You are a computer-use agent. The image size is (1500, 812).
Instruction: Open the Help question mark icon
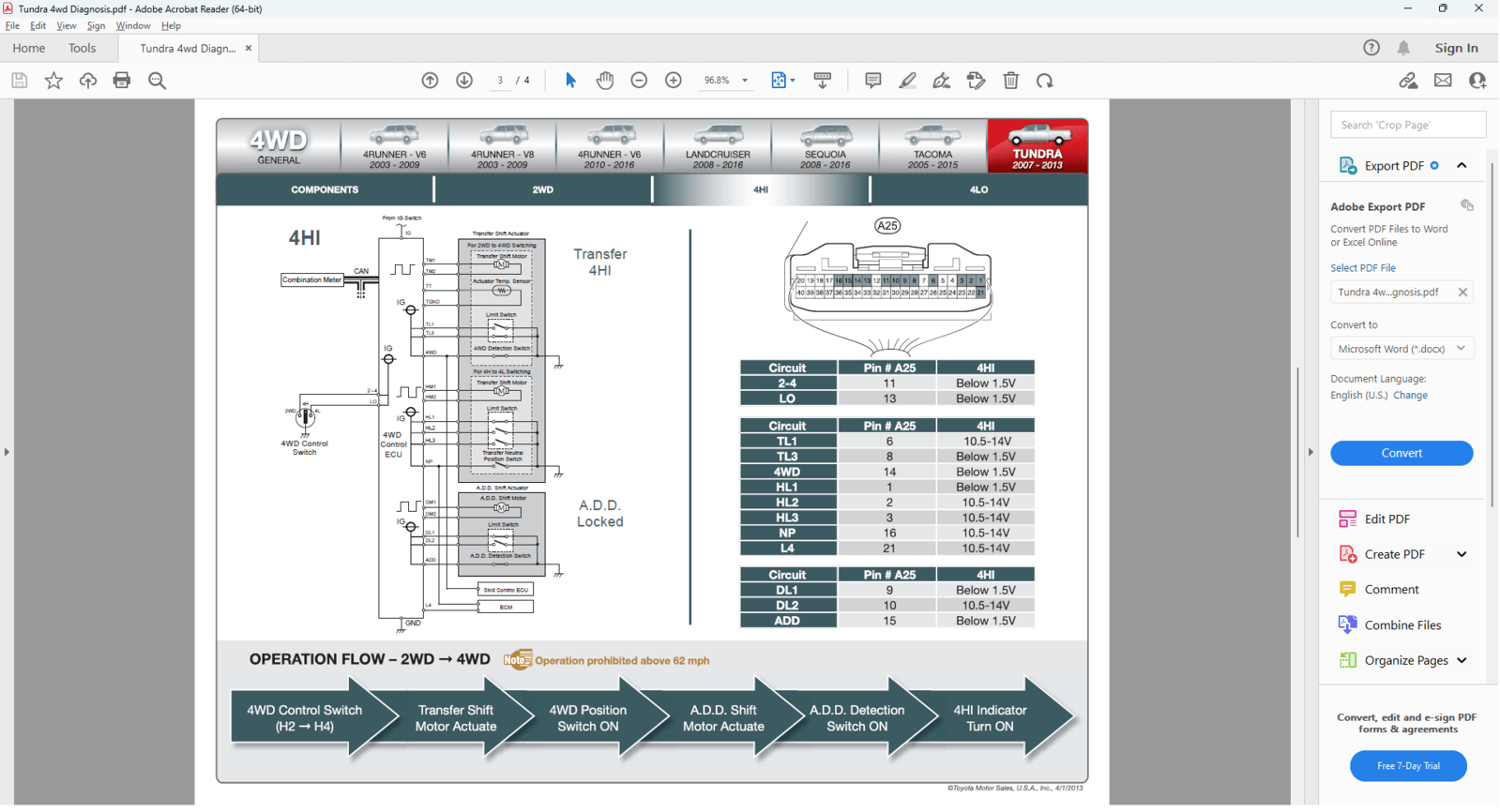pyautogui.click(x=1371, y=48)
